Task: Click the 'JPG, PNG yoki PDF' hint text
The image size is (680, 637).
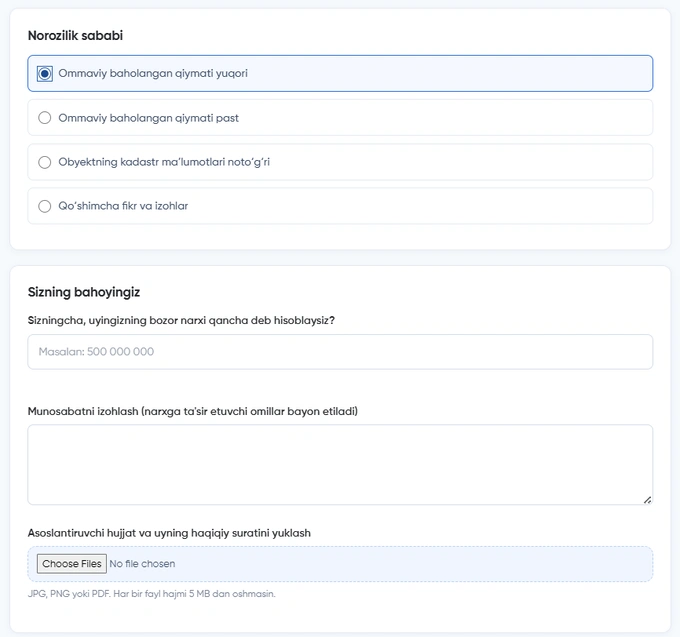Action: [151, 594]
